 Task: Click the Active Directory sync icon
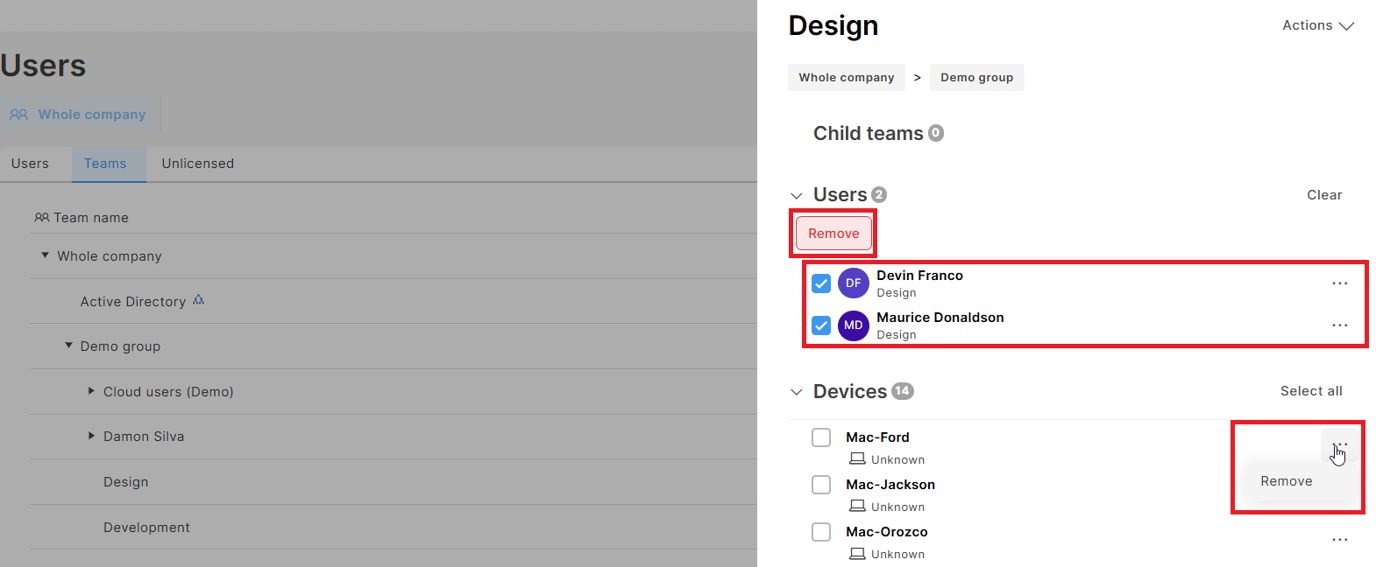198,300
